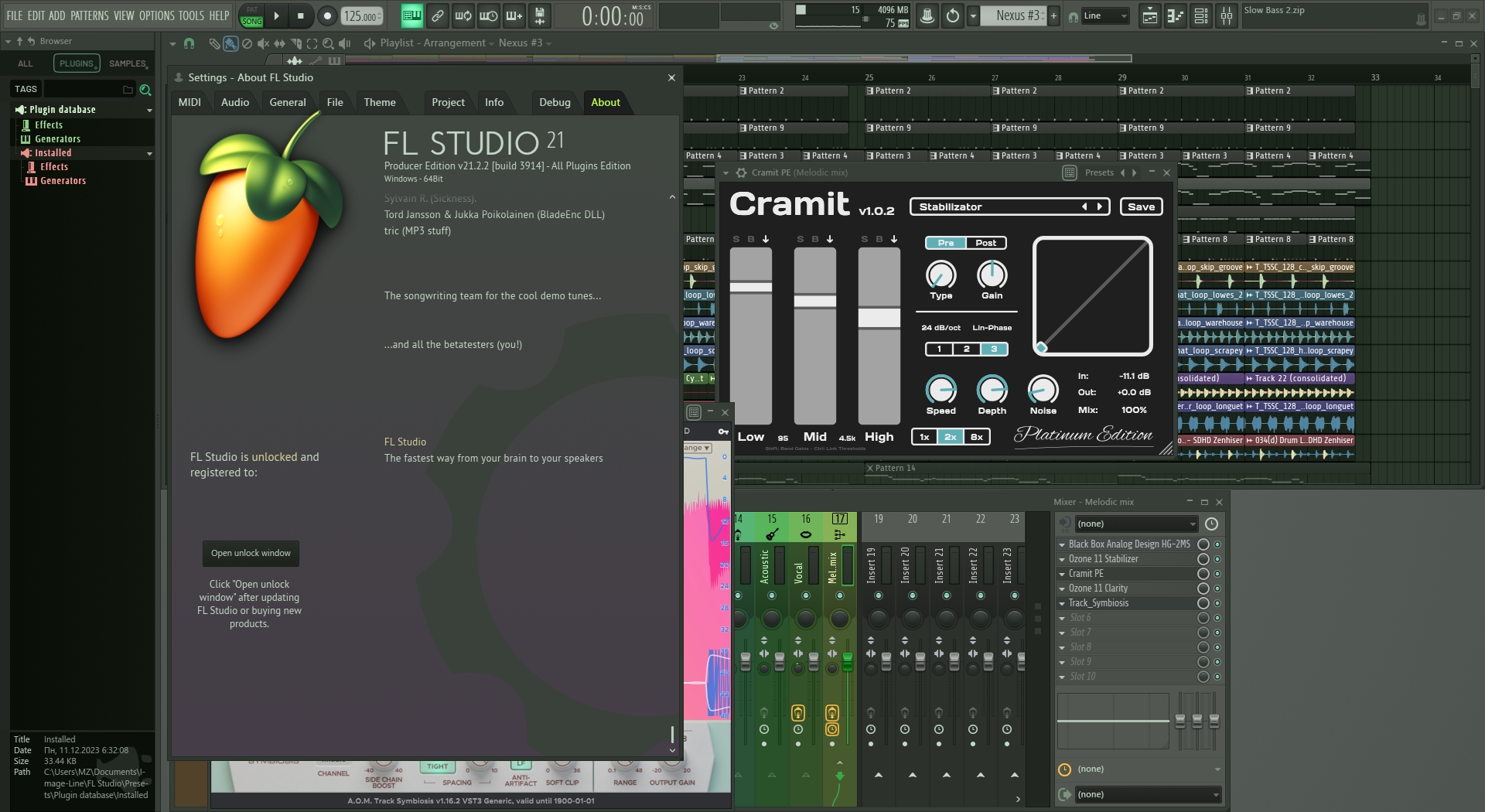Set Cramit oversampling to 2x

coord(951,437)
